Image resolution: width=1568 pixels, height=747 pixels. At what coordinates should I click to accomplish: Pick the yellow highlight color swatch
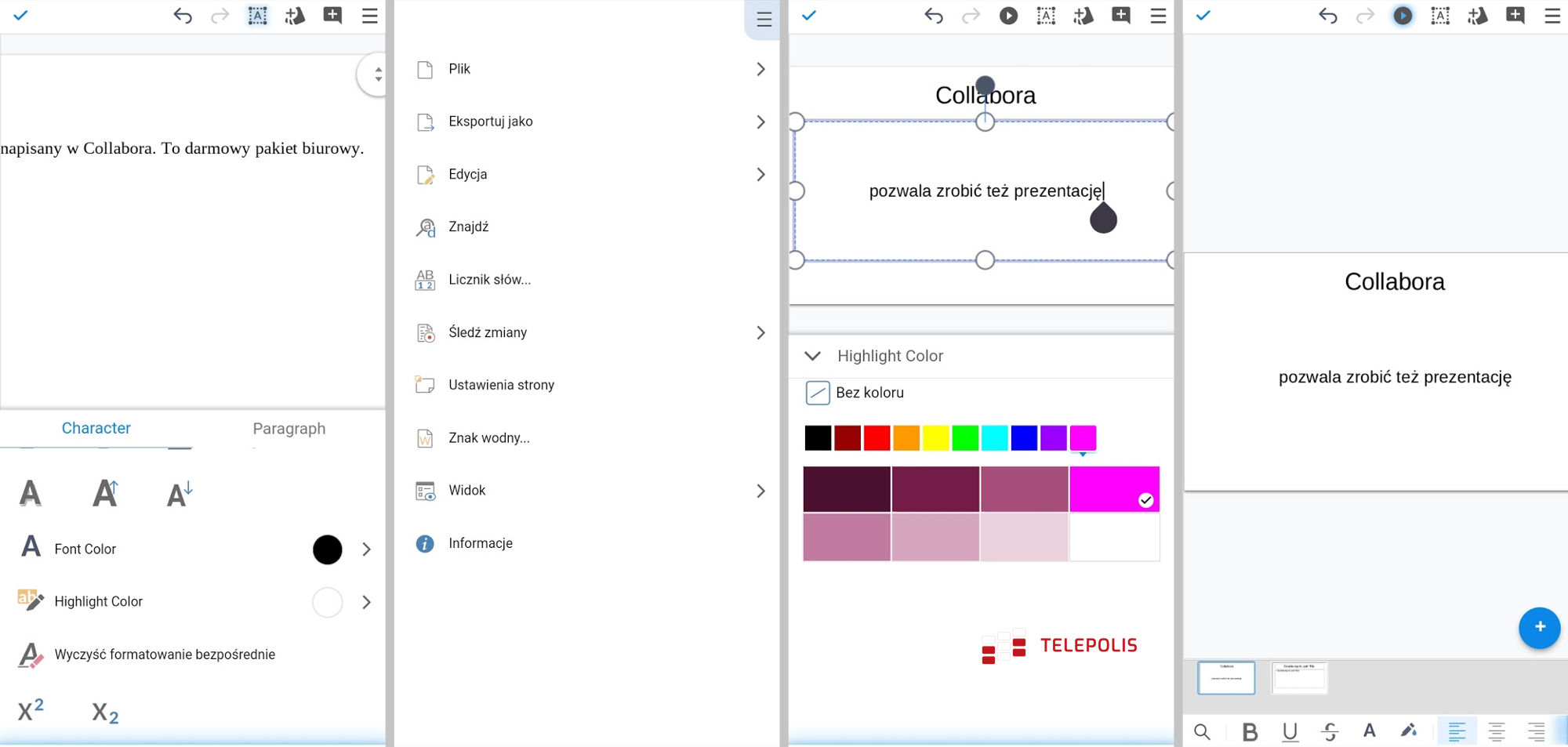[x=935, y=438]
